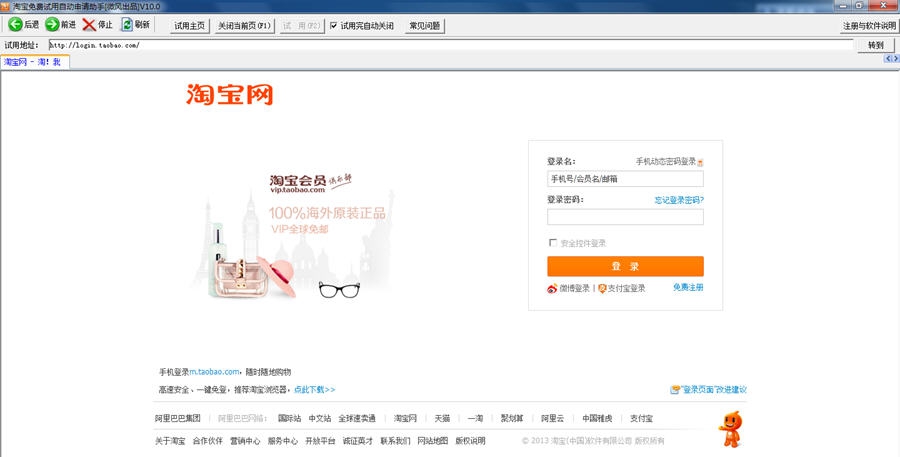Open the 常见问题 FAQ button
This screenshot has width=900, height=457.
[425, 26]
